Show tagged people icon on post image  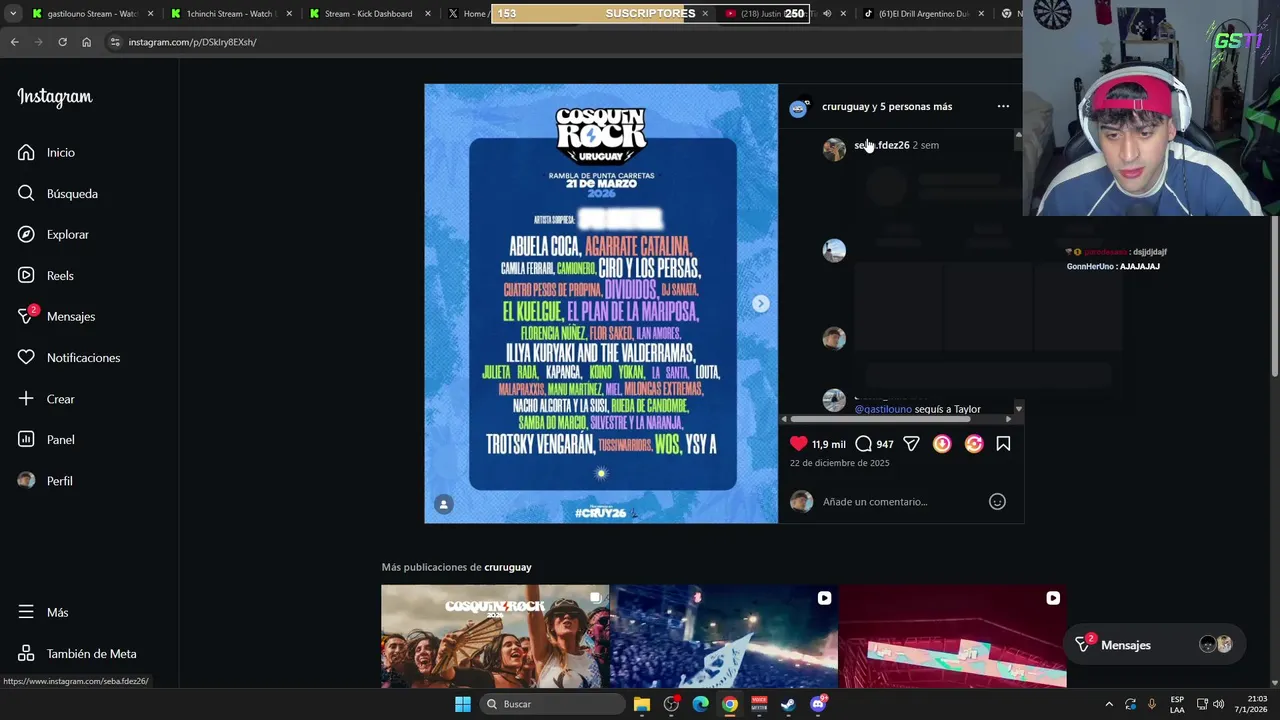(x=444, y=504)
